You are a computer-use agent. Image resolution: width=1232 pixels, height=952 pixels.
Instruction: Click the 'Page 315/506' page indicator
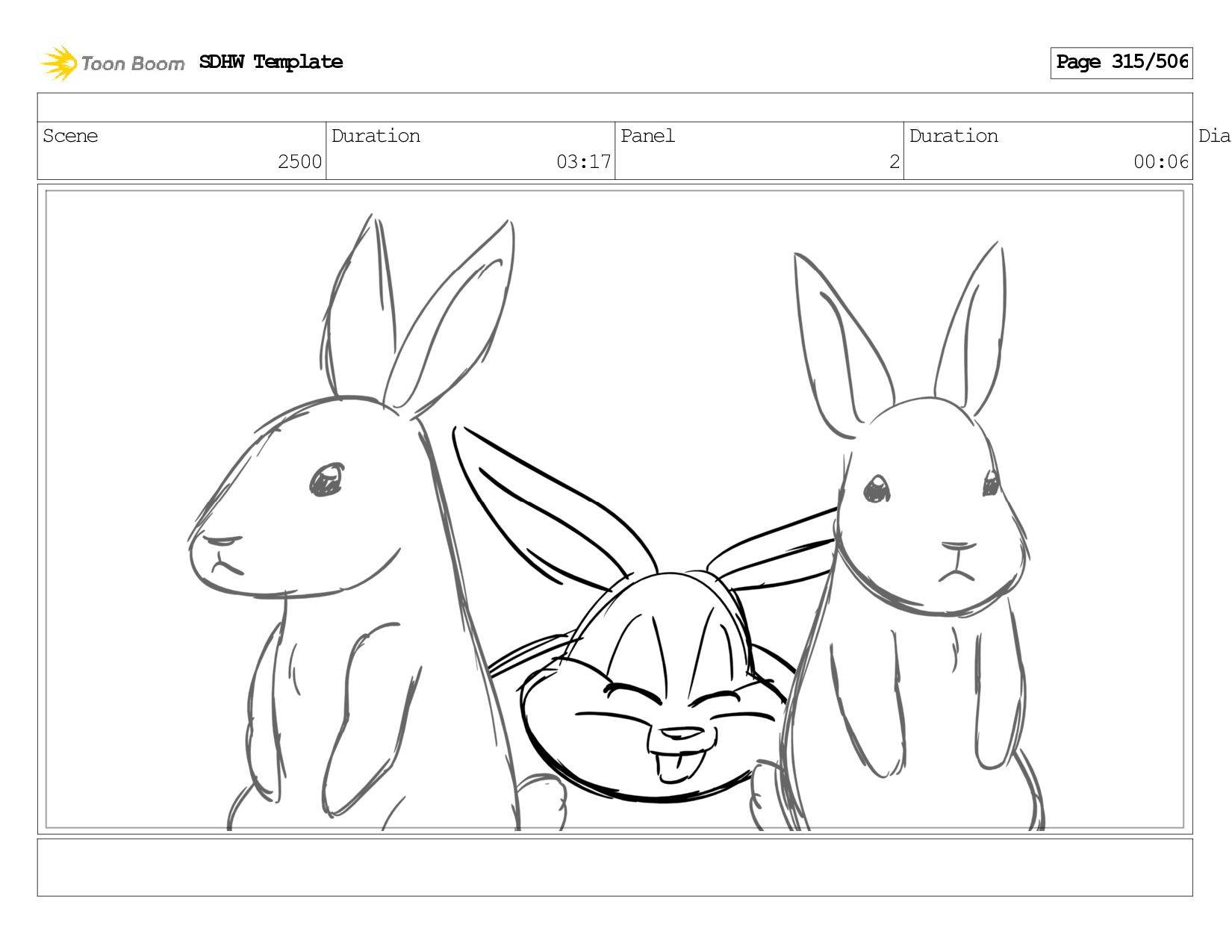tap(1121, 63)
